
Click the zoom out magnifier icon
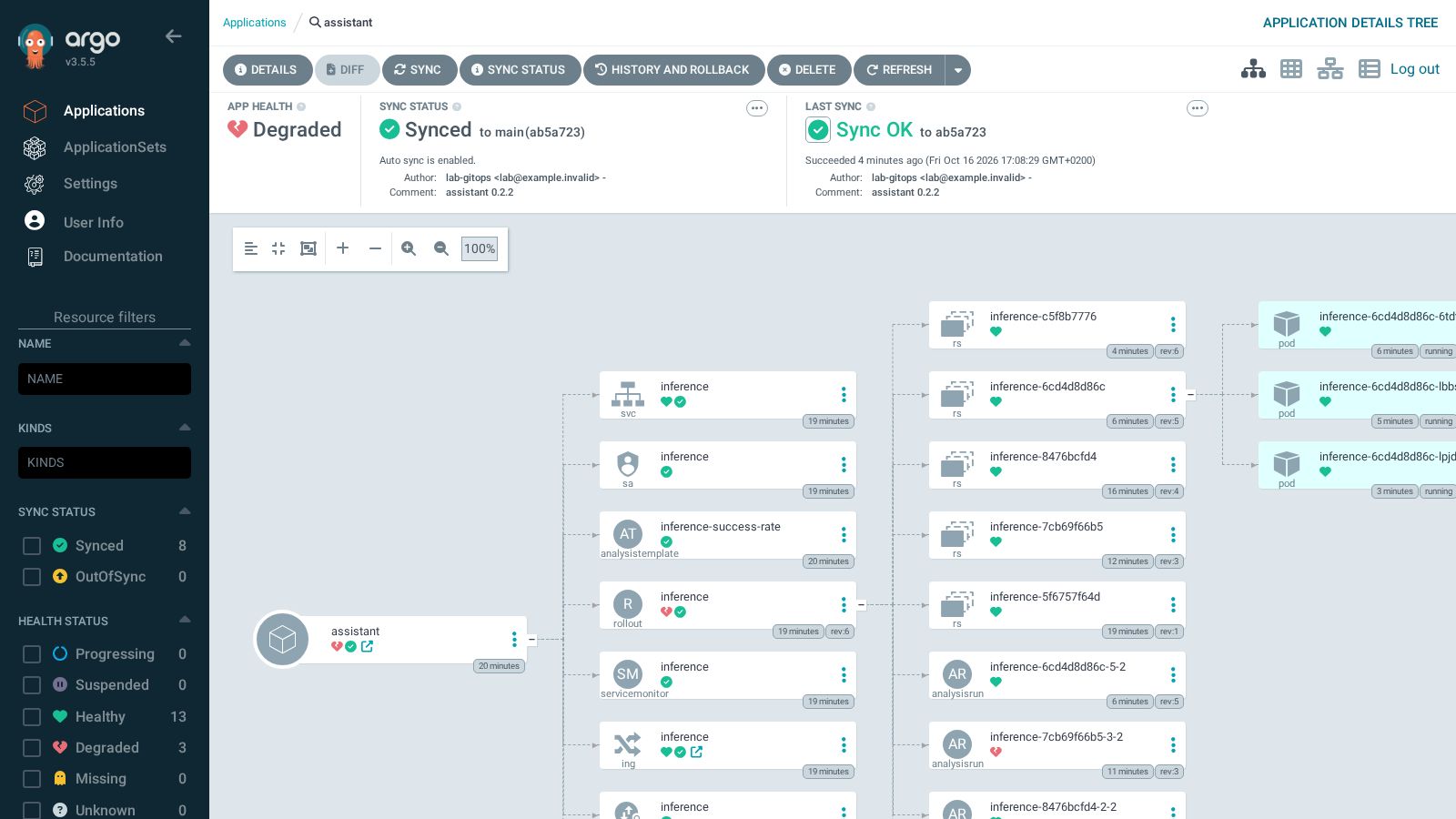441,248
